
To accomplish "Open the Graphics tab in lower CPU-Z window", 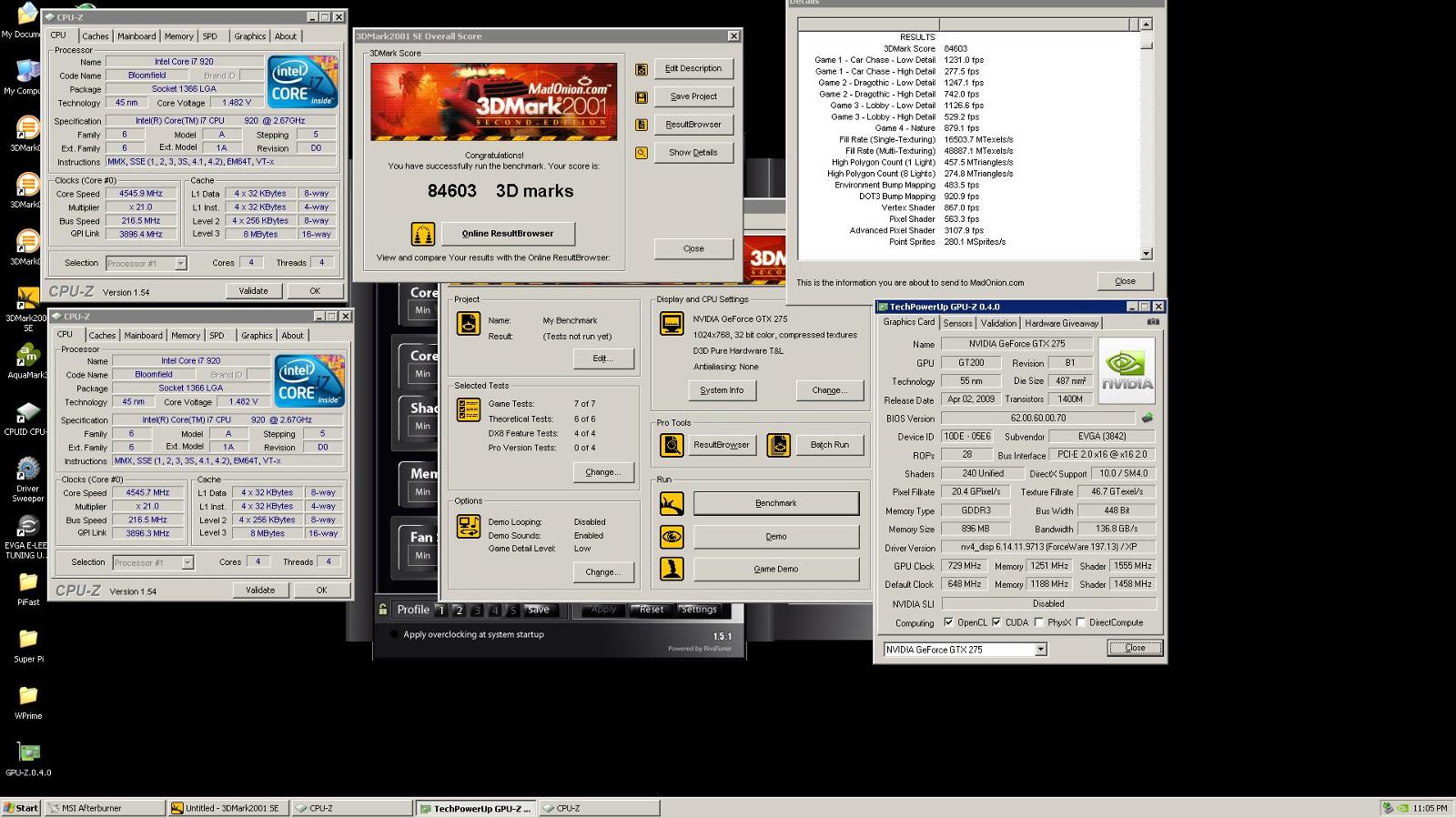I will click(x=257, y=336).
